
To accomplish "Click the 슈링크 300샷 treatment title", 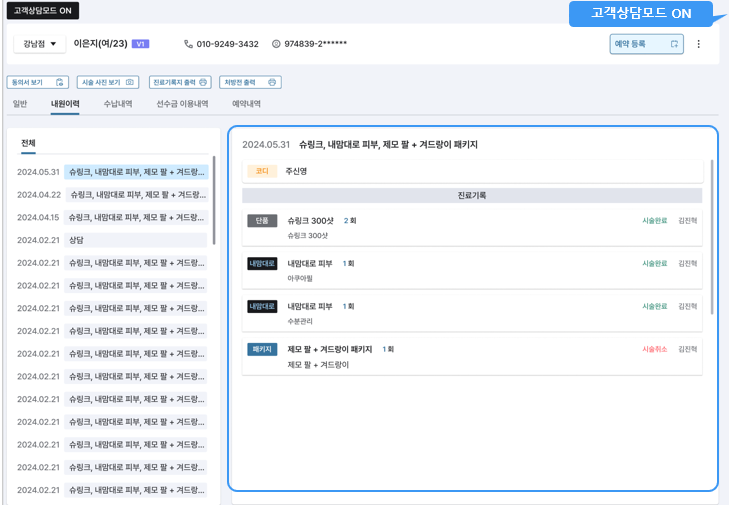I will 311,221.
